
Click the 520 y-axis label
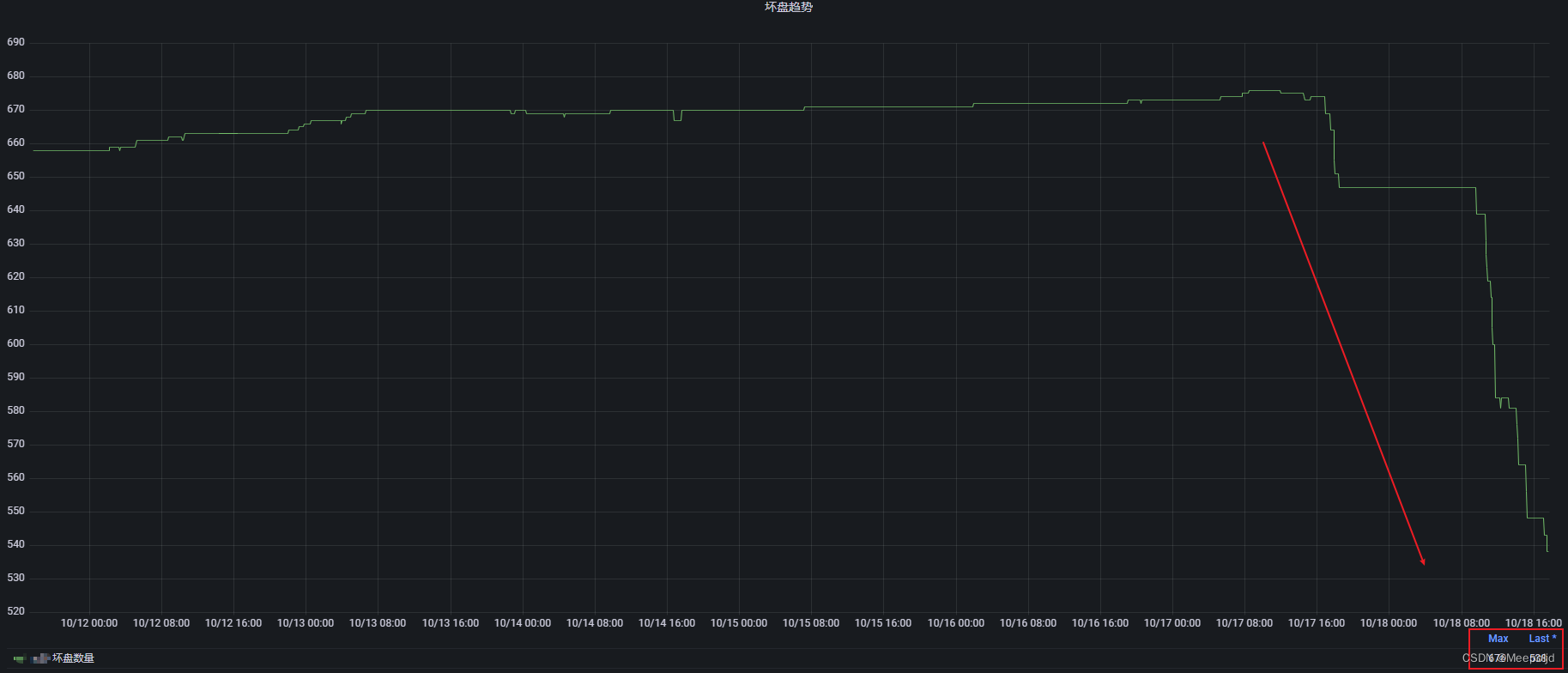[15, 611]
